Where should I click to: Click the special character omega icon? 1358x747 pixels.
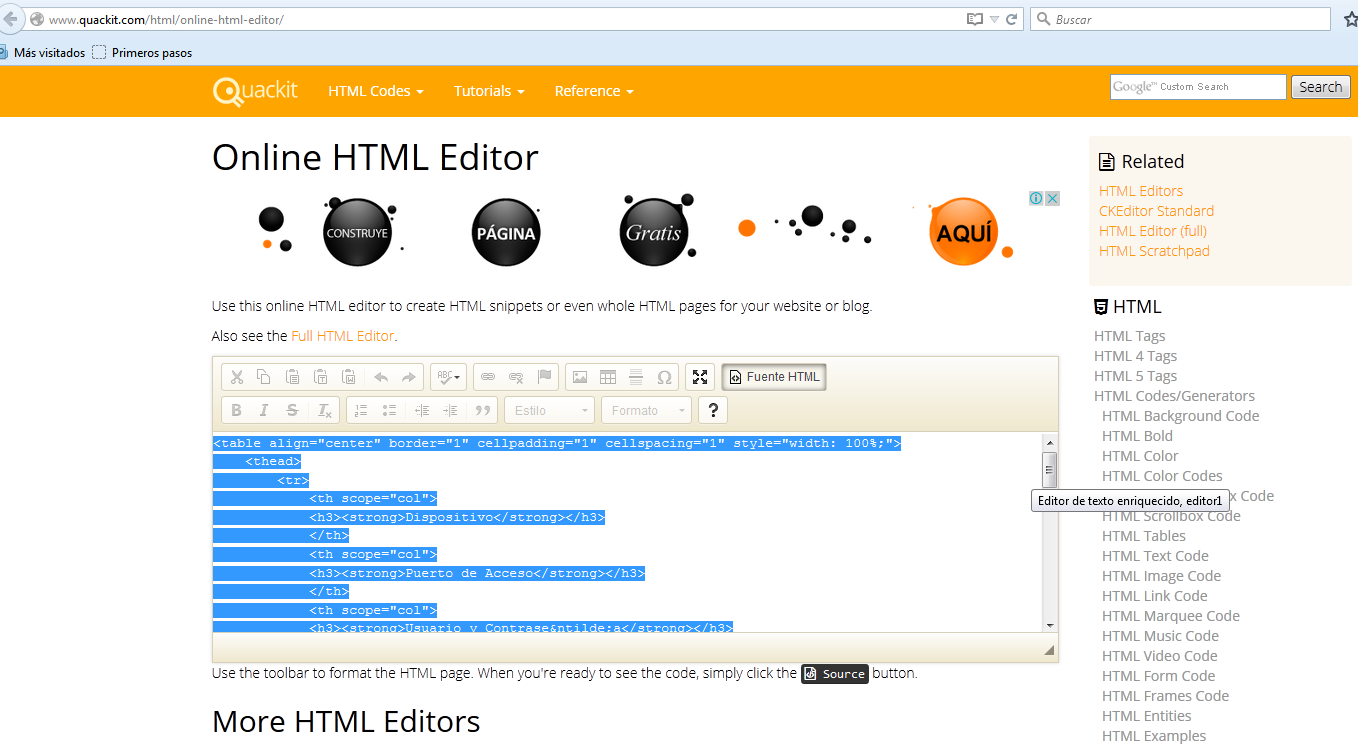tap(664, 377)
